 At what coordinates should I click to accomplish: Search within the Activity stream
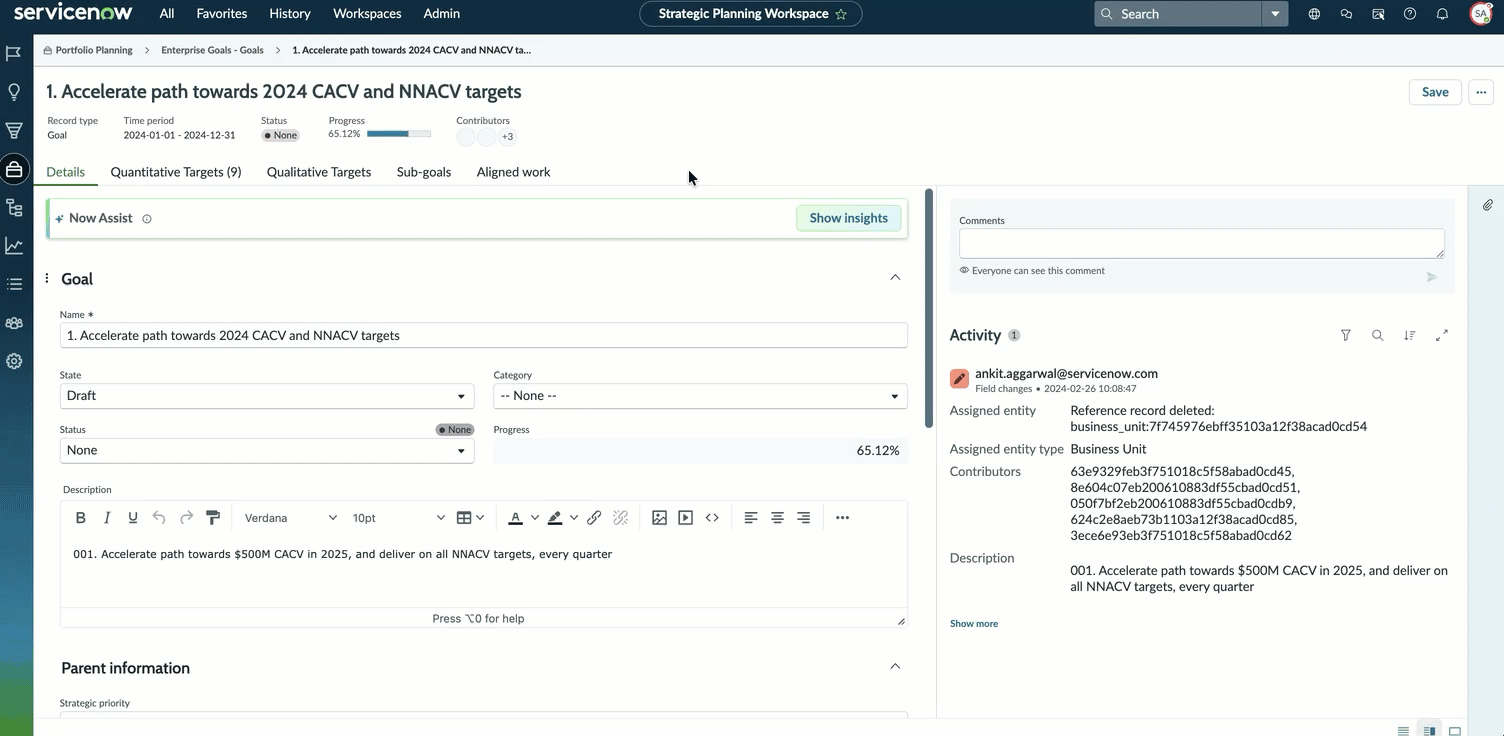1378,336
